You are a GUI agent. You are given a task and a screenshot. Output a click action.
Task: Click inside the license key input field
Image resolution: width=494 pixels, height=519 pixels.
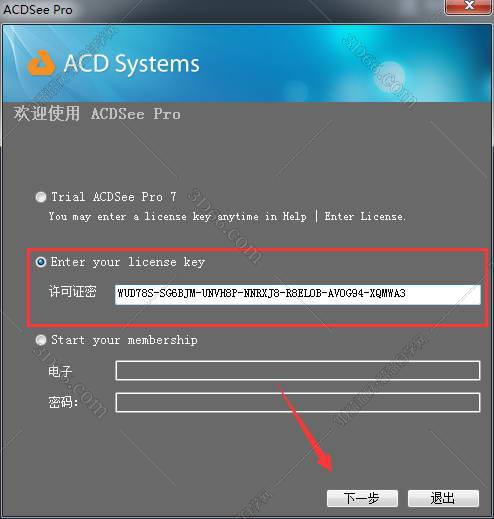tap(298, 295)
